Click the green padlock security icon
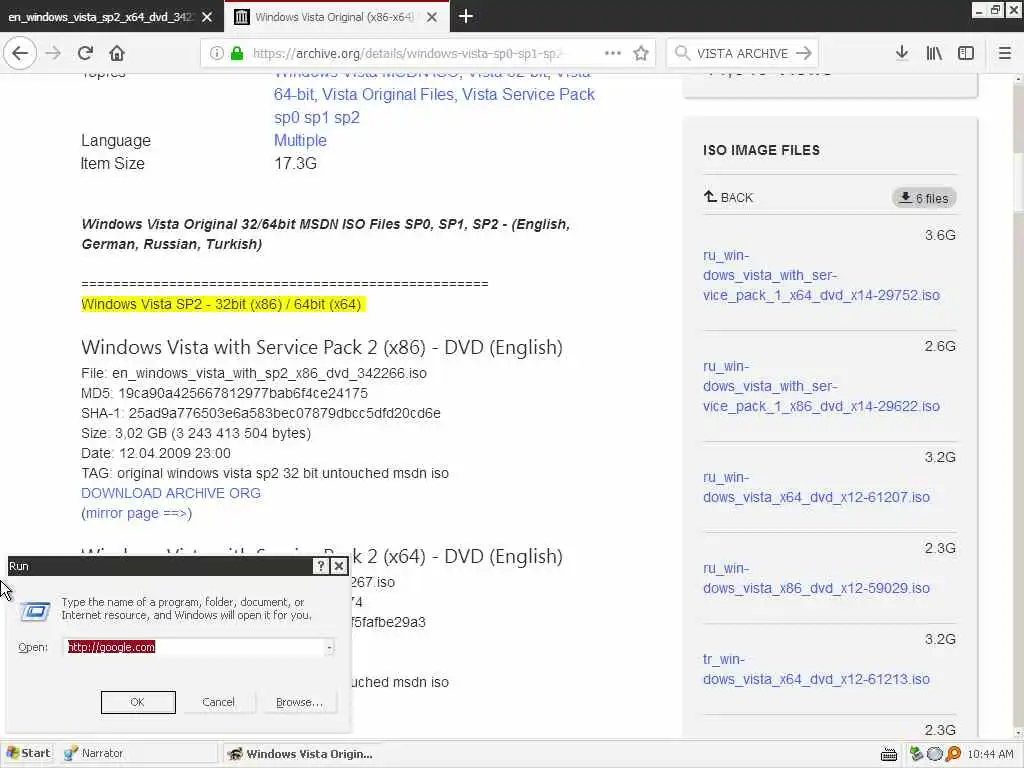 pos(237,54)
